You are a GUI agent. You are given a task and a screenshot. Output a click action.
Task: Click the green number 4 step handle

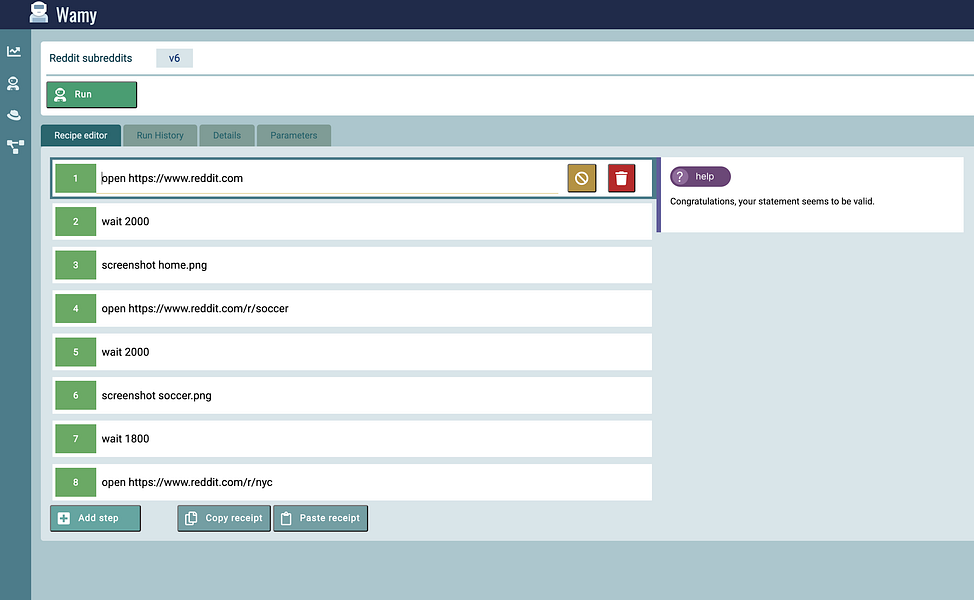[x=76, y=309]
